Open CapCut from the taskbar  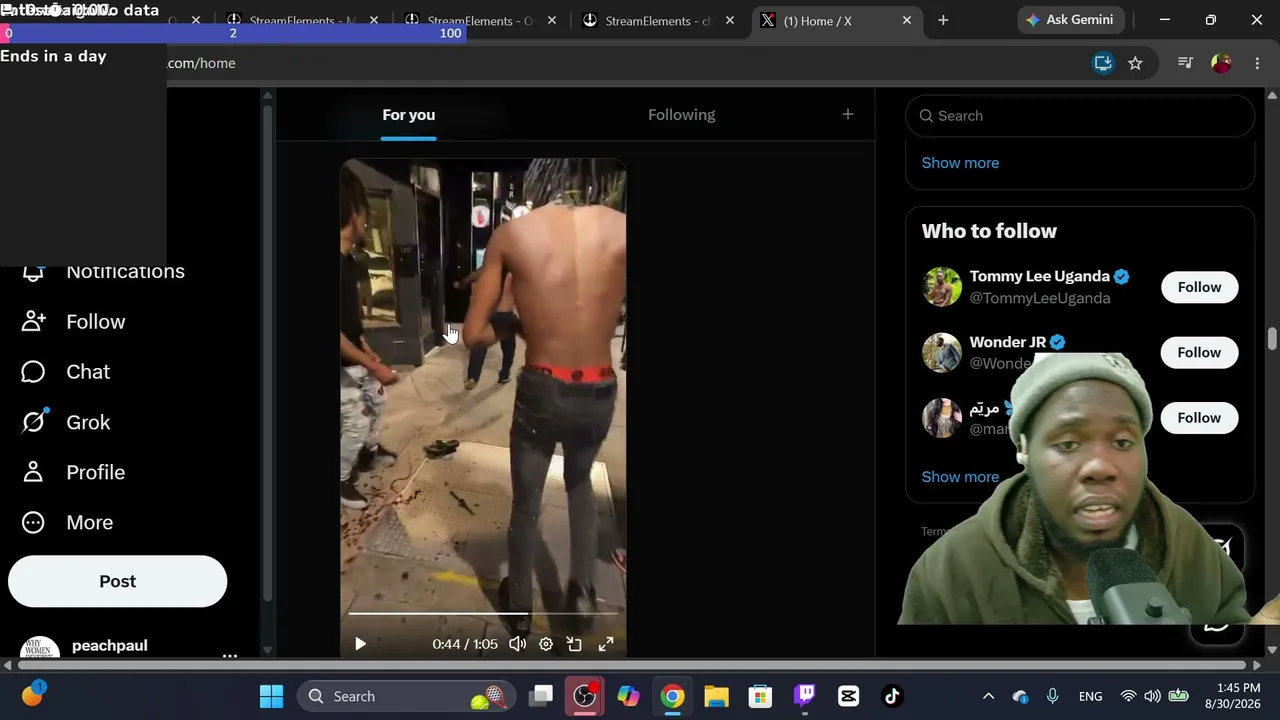point(848,696)
